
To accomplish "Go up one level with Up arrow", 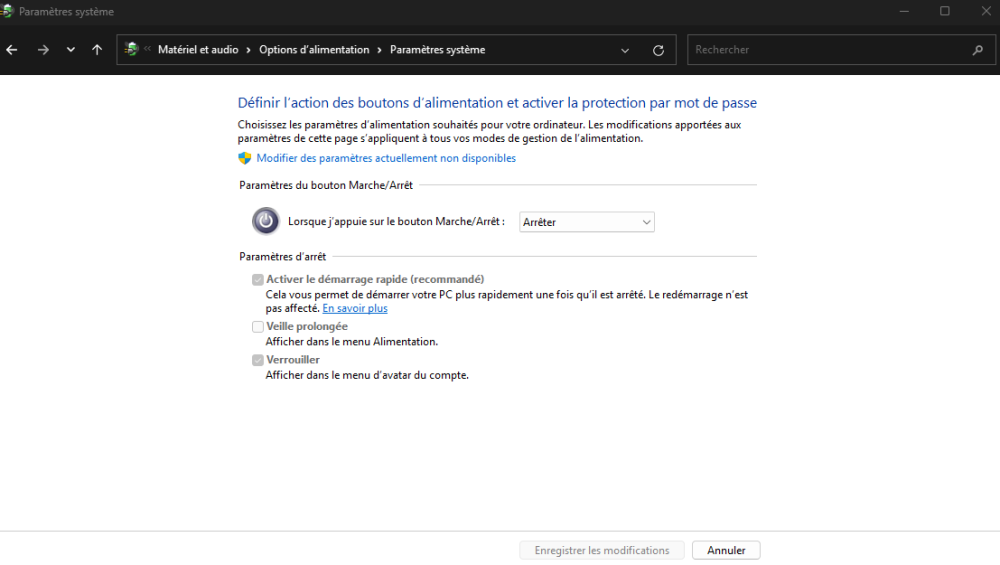I will 97,50.
